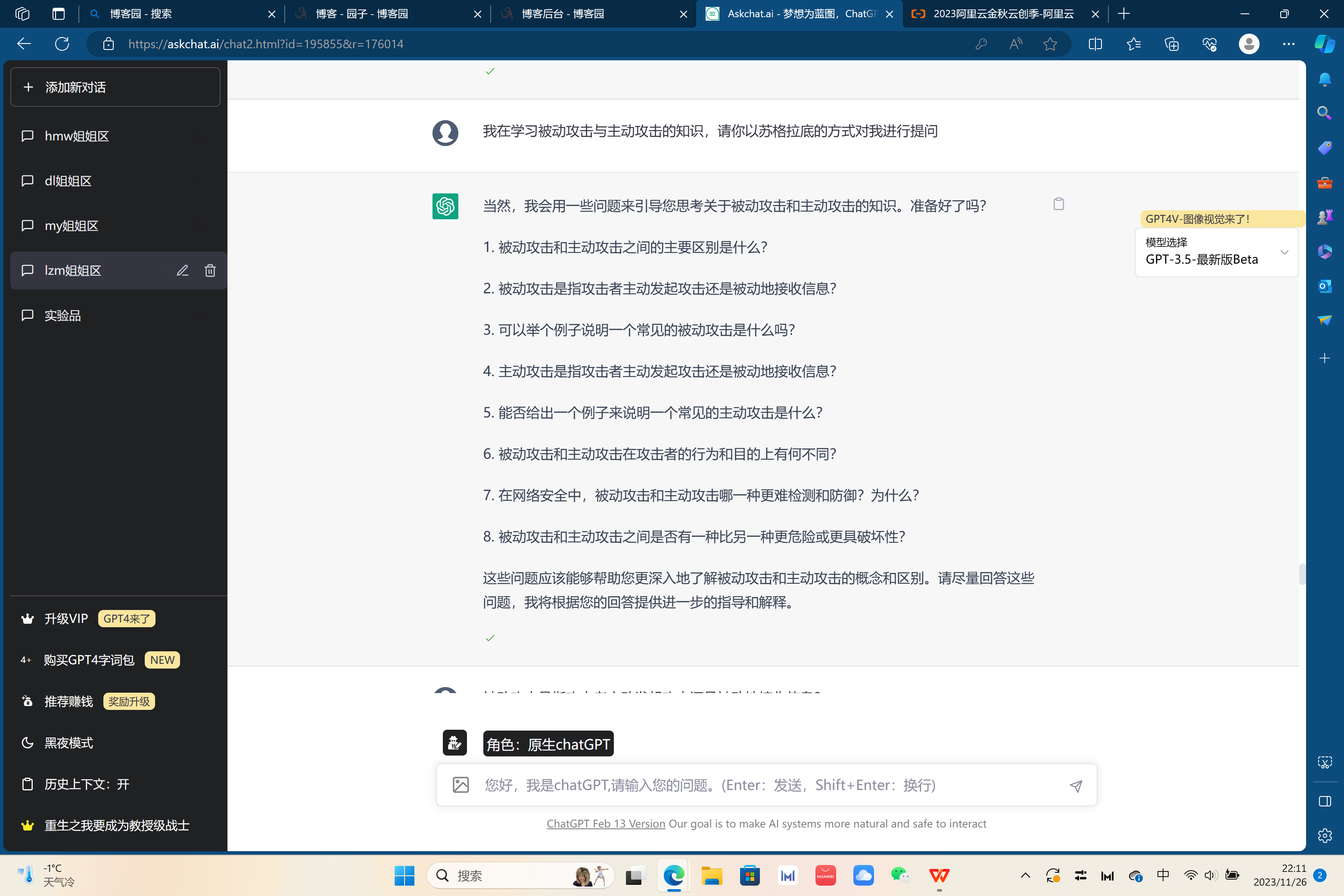Click the 添加新对话 button
This screenshot has width=1344, height=896.
(x=115, y=87)
